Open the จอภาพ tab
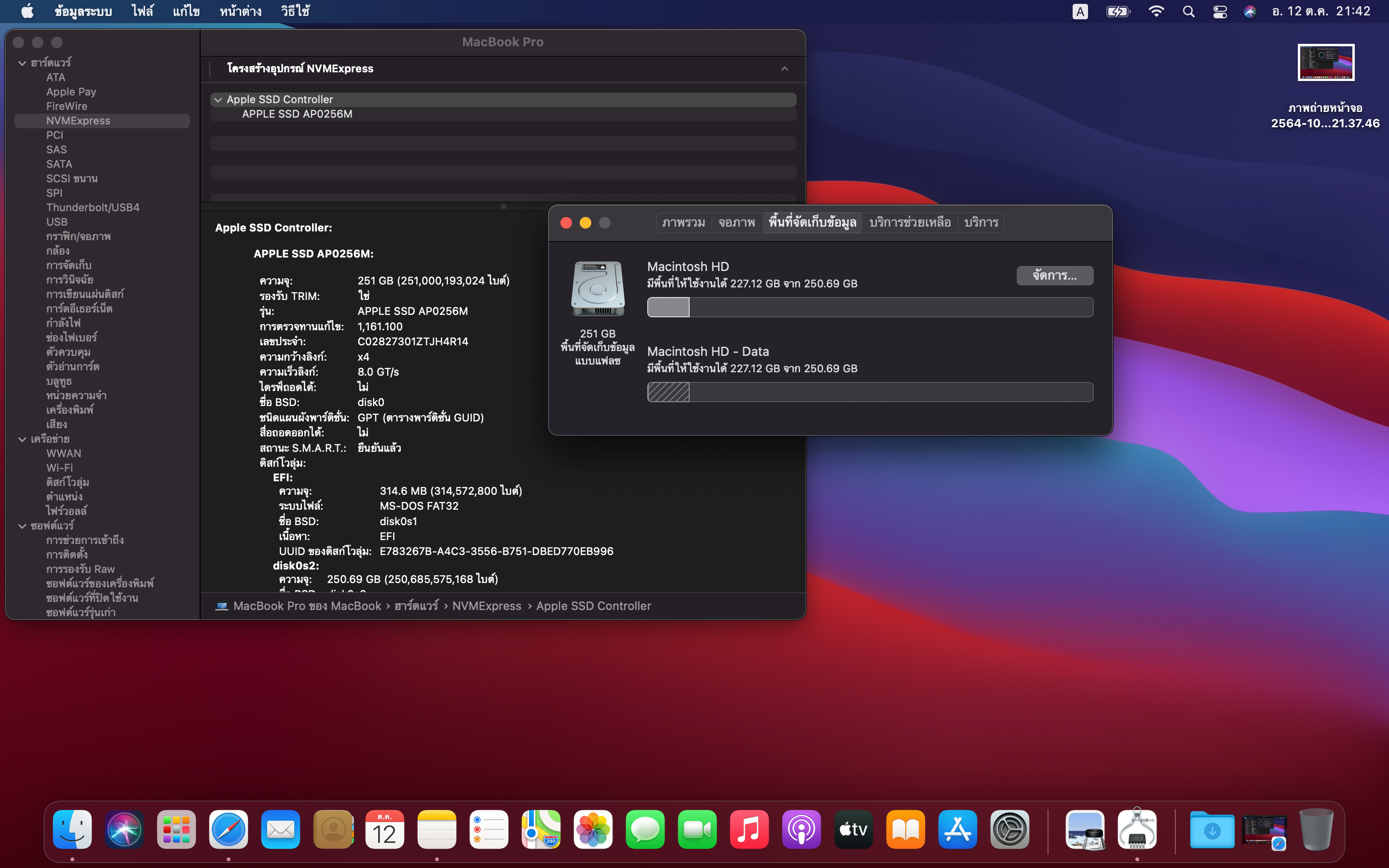 [736, 222]
